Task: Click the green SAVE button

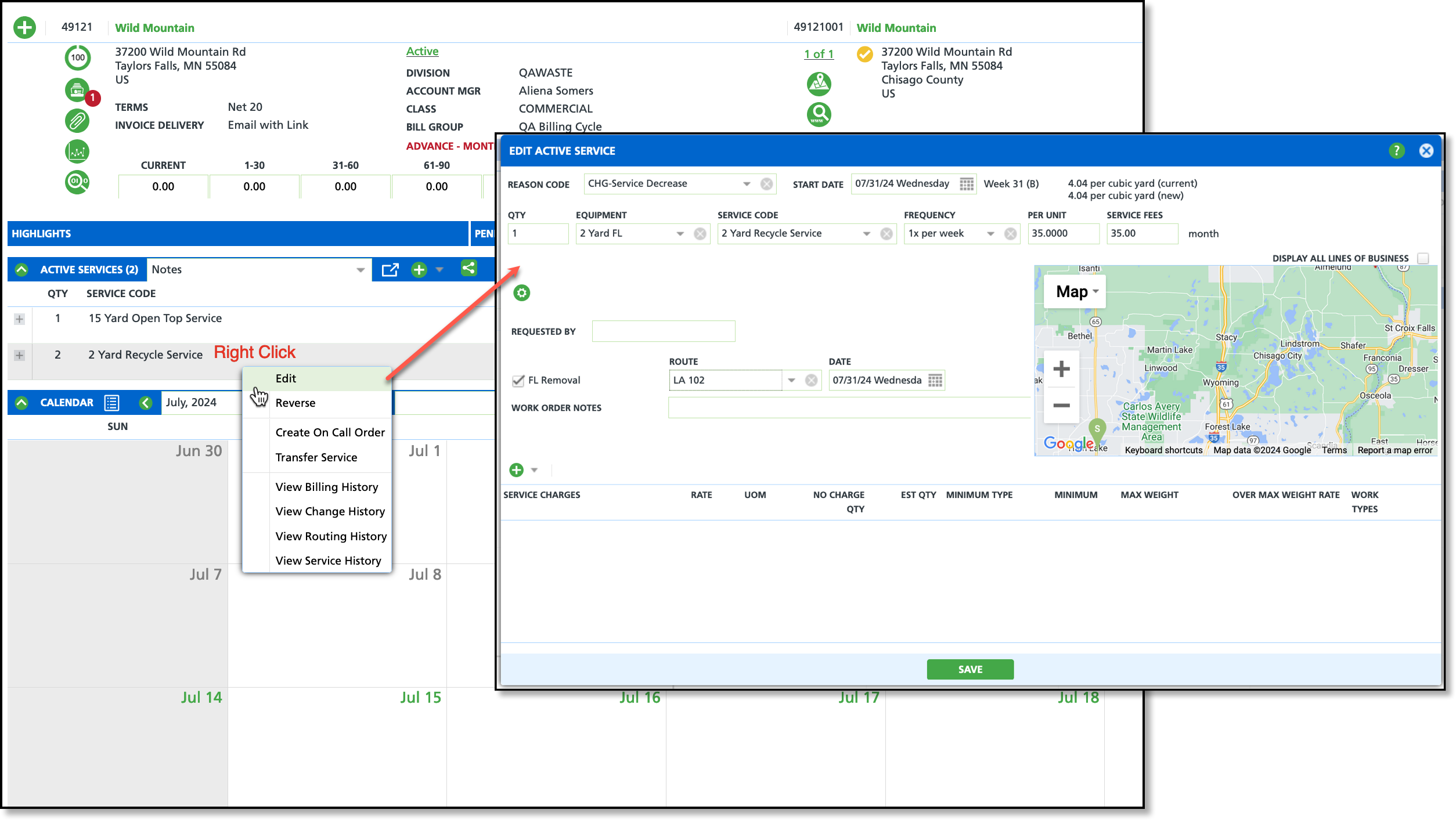Action: point(970,669)
